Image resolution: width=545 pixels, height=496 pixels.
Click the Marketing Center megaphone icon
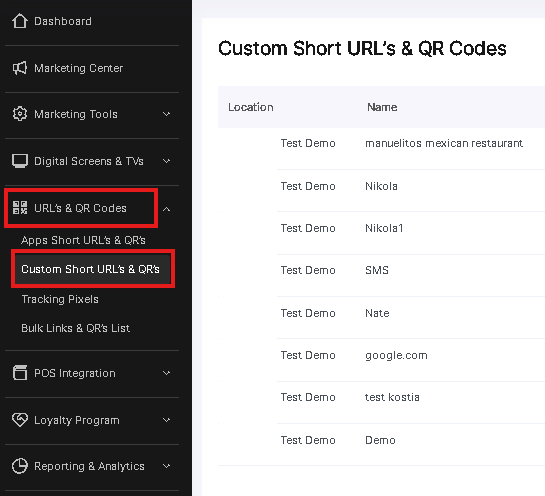[x=20, y=68]
